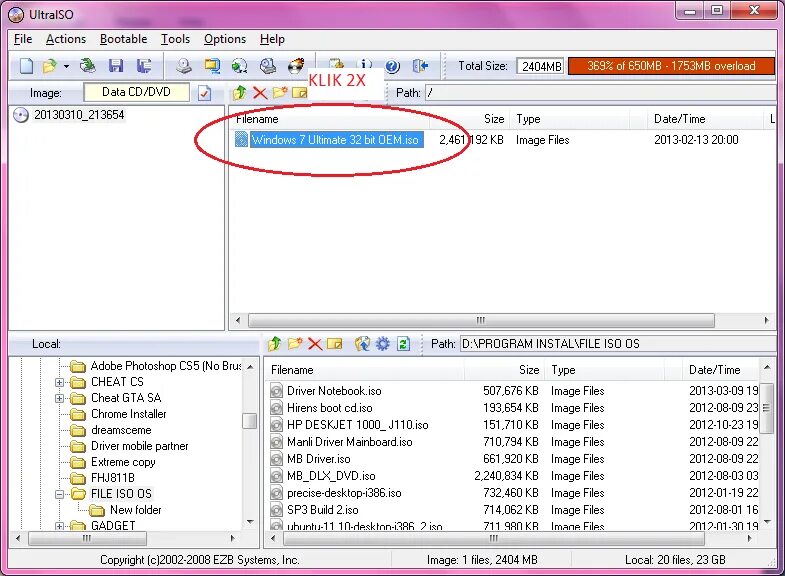Select MB_DLX_DVD.iso file
The height and width of the screenshot is (576, 785).
[331, 476]
